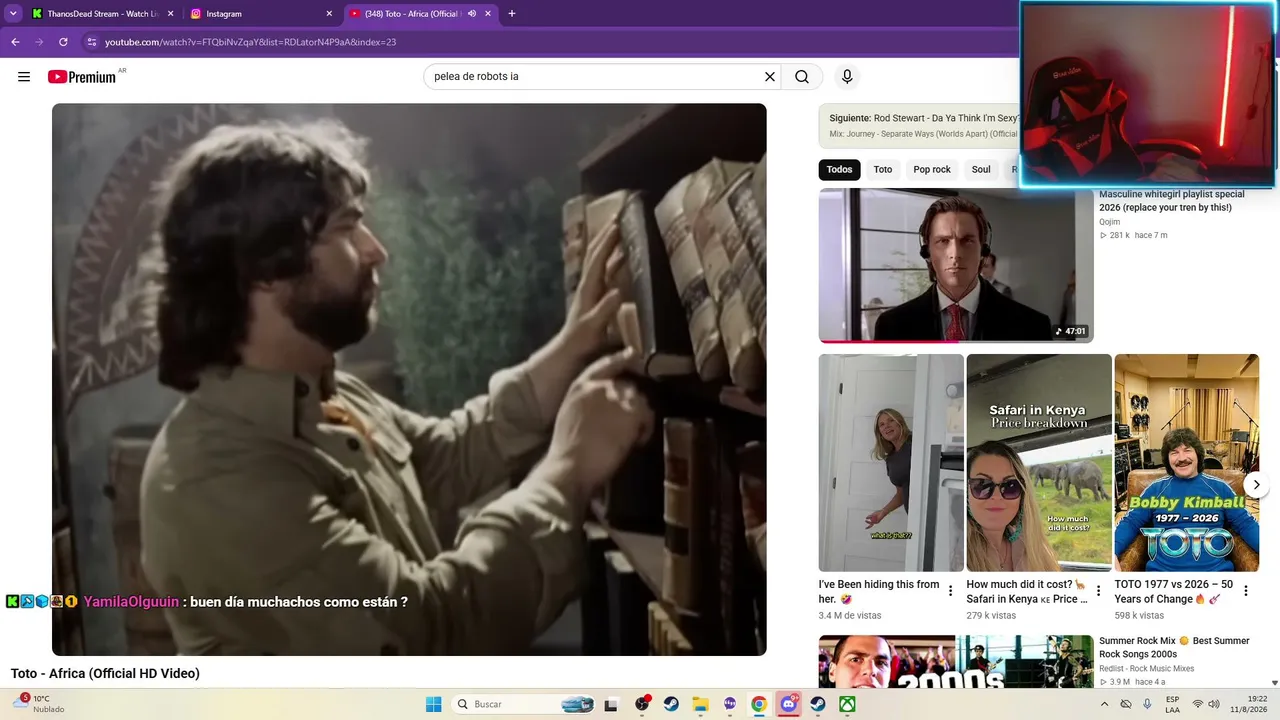Open Xbox app from taskbar

[847, 704]
